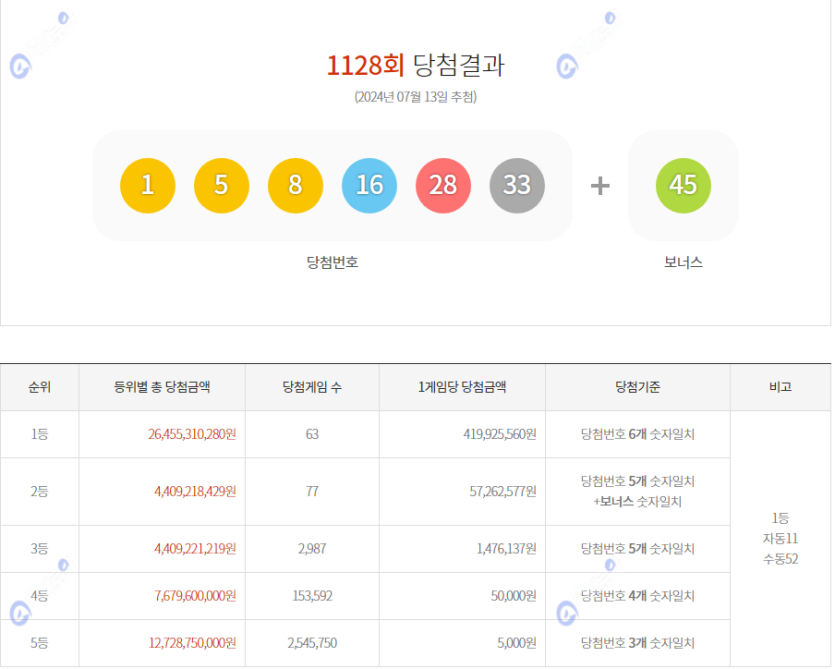Click total prize 12,728,750,000원
This screenshot has height=669, width=835.
click(192, 643)
